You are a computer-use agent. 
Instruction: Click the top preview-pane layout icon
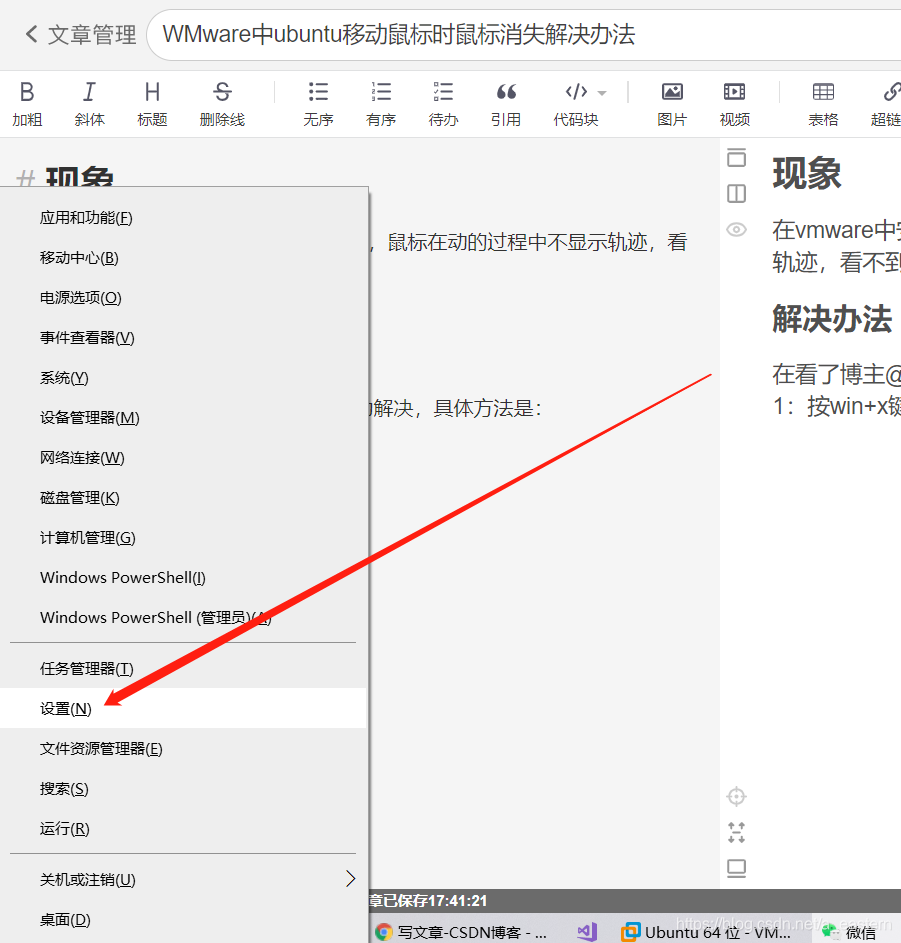(x=736, y=158)
